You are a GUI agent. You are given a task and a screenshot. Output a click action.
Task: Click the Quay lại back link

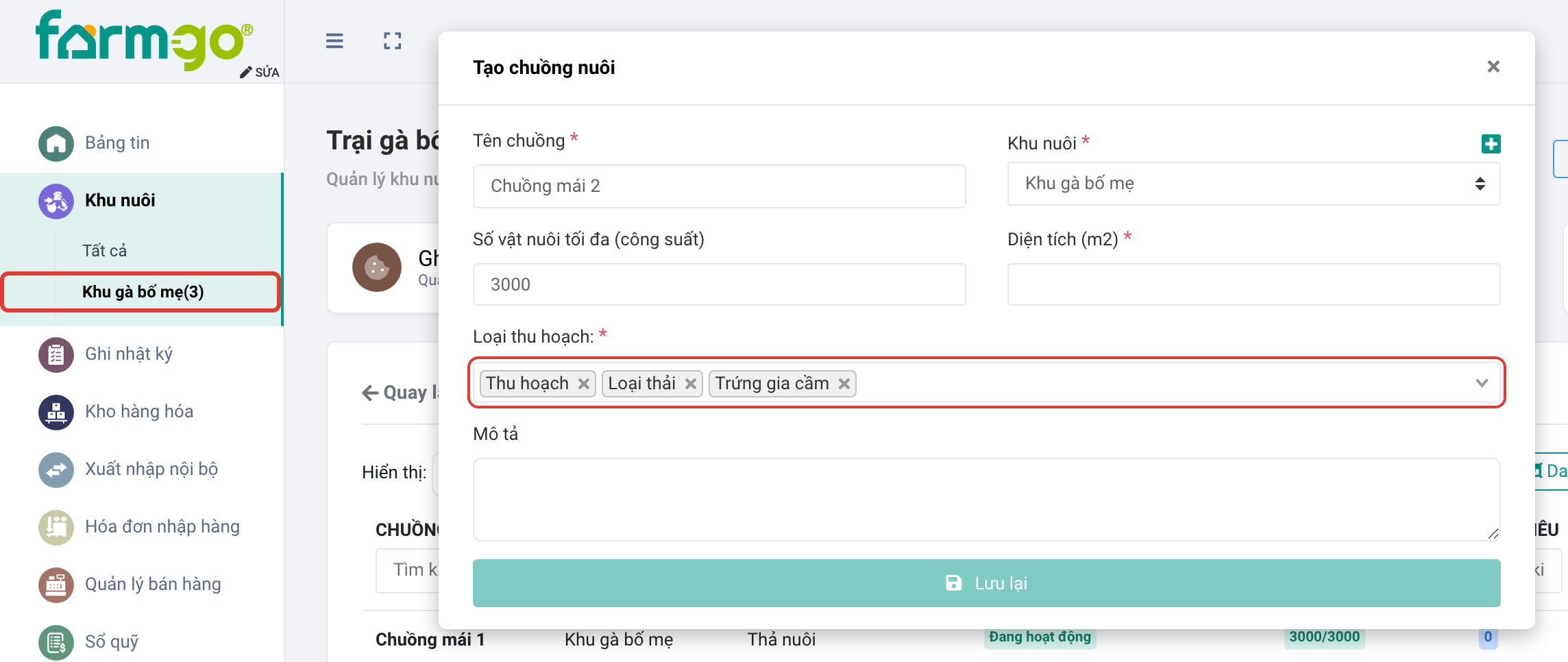coord(400,393)
